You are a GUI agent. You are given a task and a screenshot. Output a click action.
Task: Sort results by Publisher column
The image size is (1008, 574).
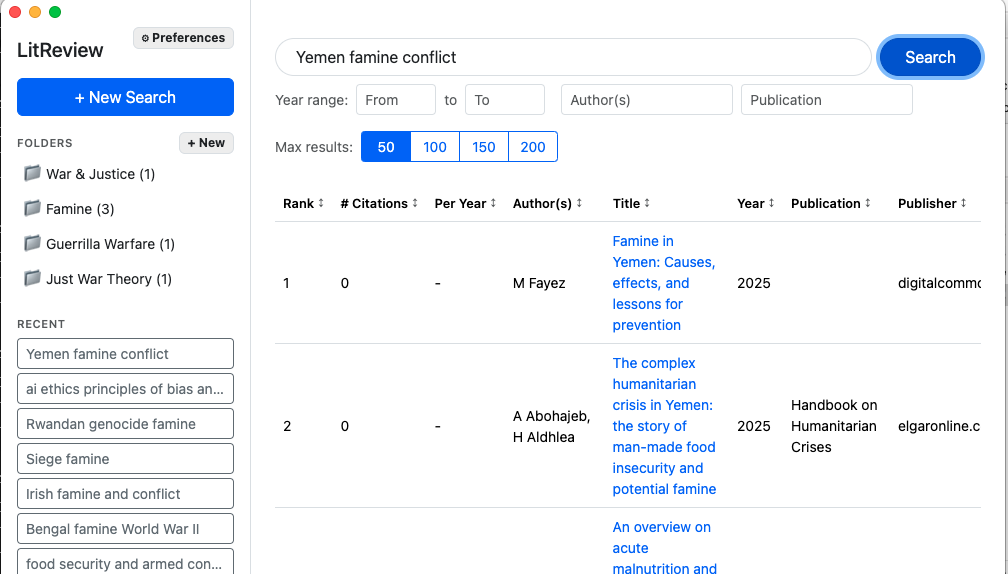[x=932, y=203]
